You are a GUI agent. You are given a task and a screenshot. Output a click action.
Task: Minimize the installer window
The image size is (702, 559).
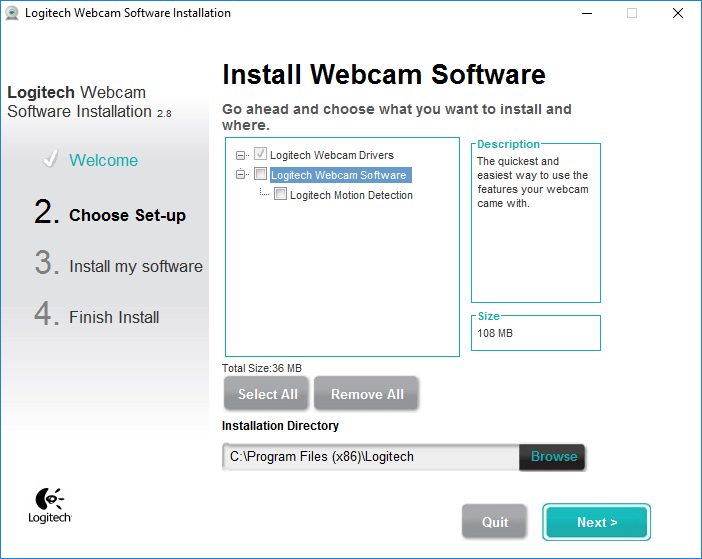tap(587, 13)
